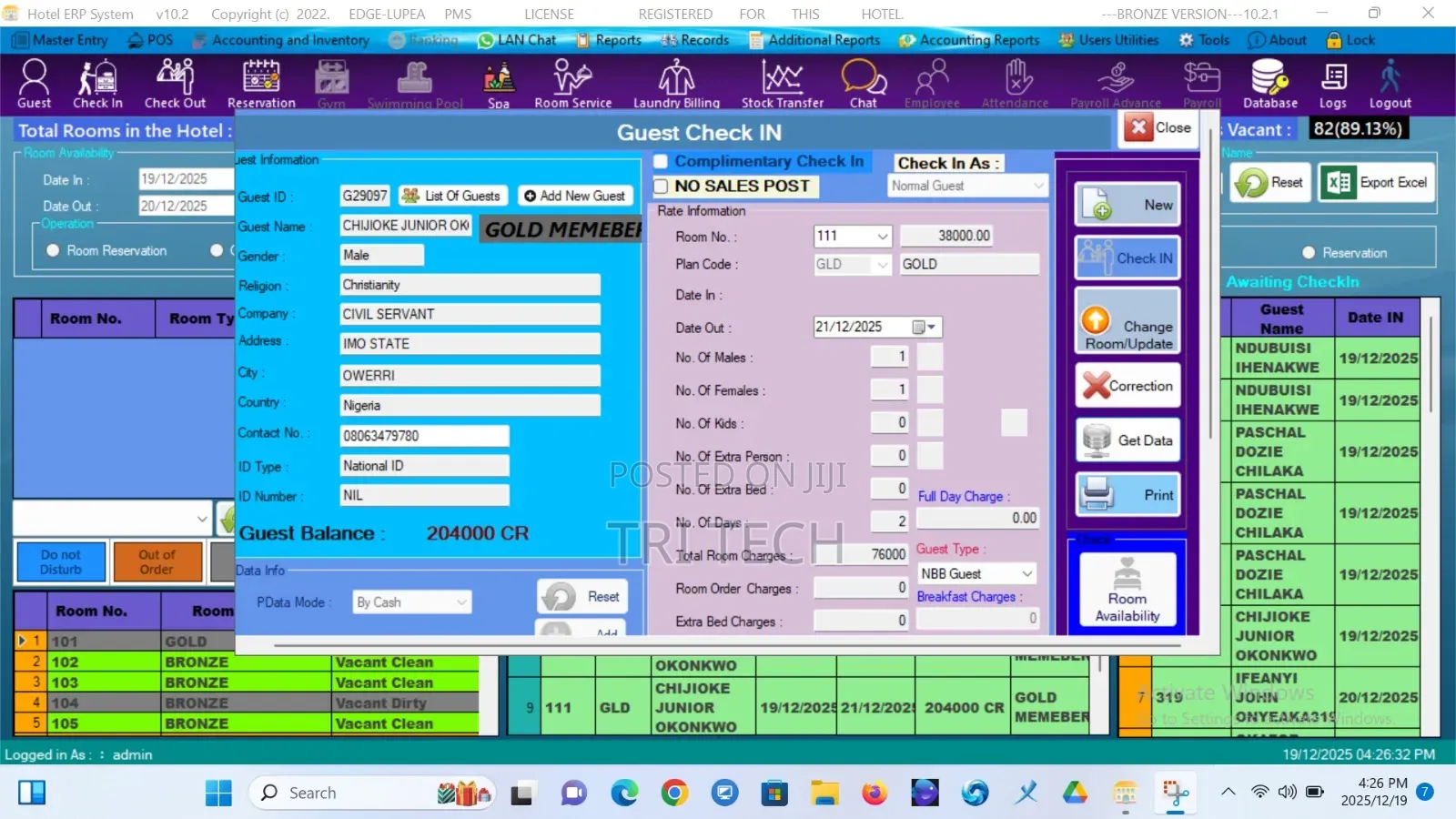Open the Database icon
The image size is (1456, 819).
(x=1269, y=84)
